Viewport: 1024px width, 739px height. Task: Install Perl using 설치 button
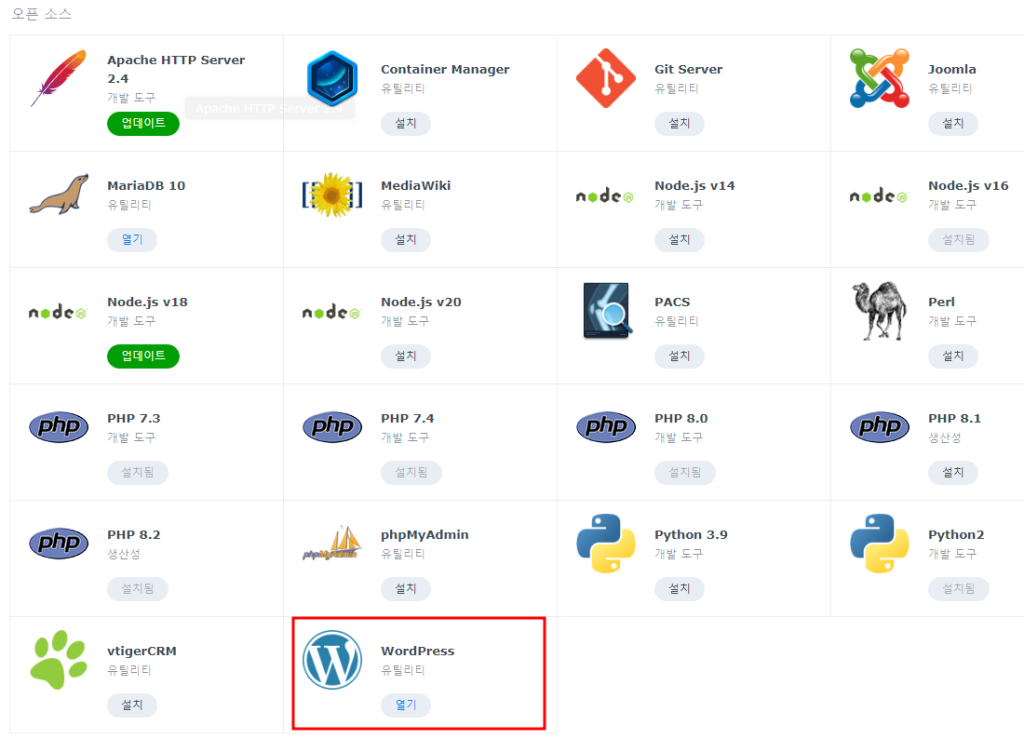pyautogui.click(x=953, y=356)
